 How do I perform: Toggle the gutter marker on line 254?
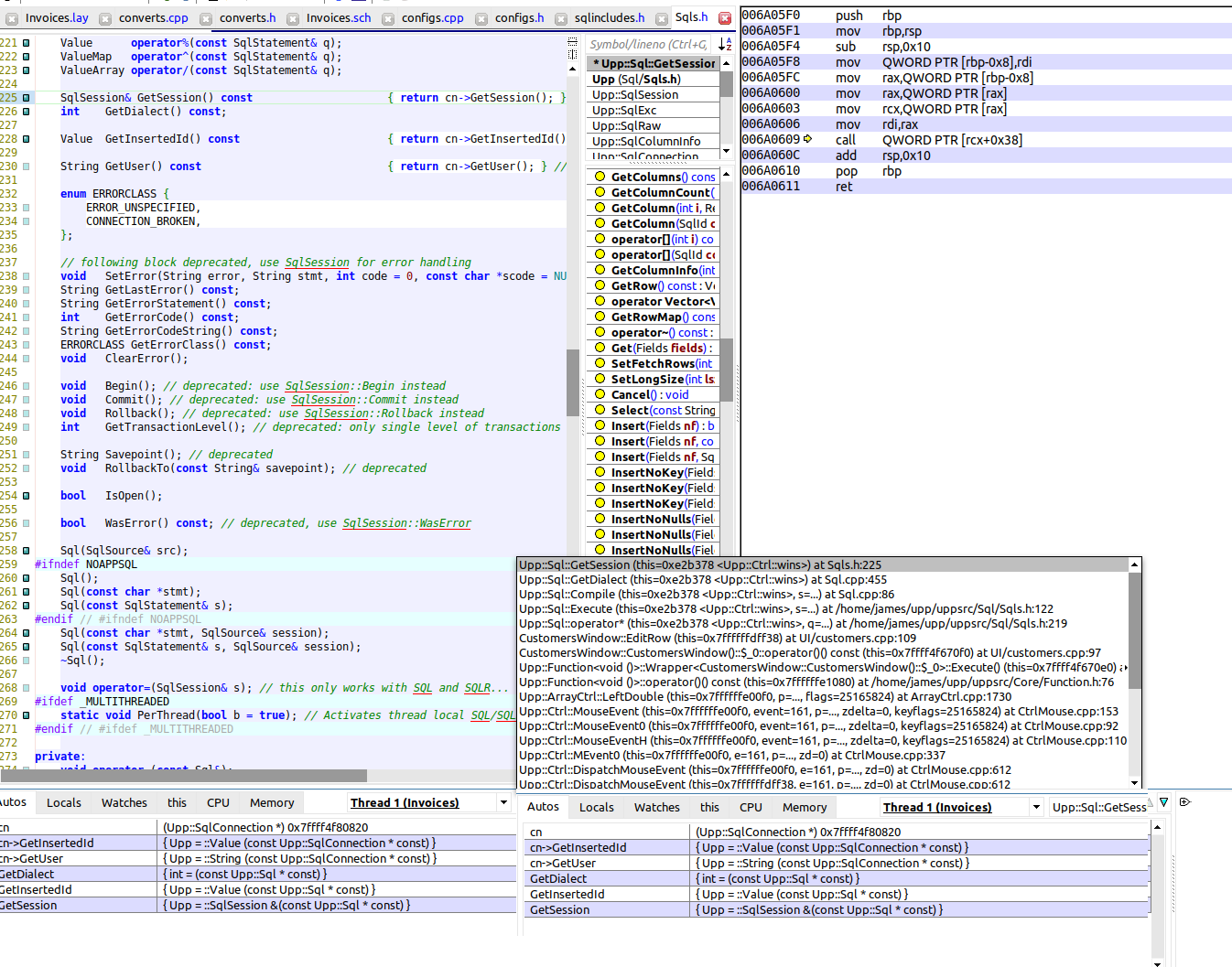click(27, 496)
